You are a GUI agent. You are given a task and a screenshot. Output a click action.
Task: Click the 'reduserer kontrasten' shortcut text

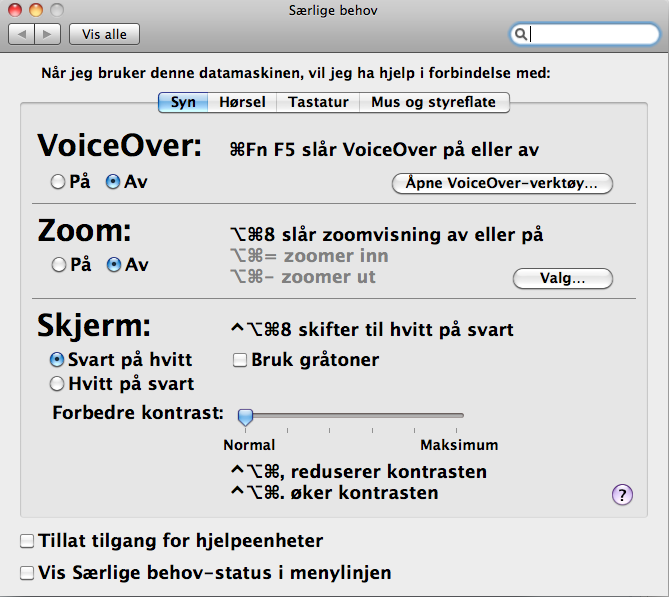click(x=389, y=472)
